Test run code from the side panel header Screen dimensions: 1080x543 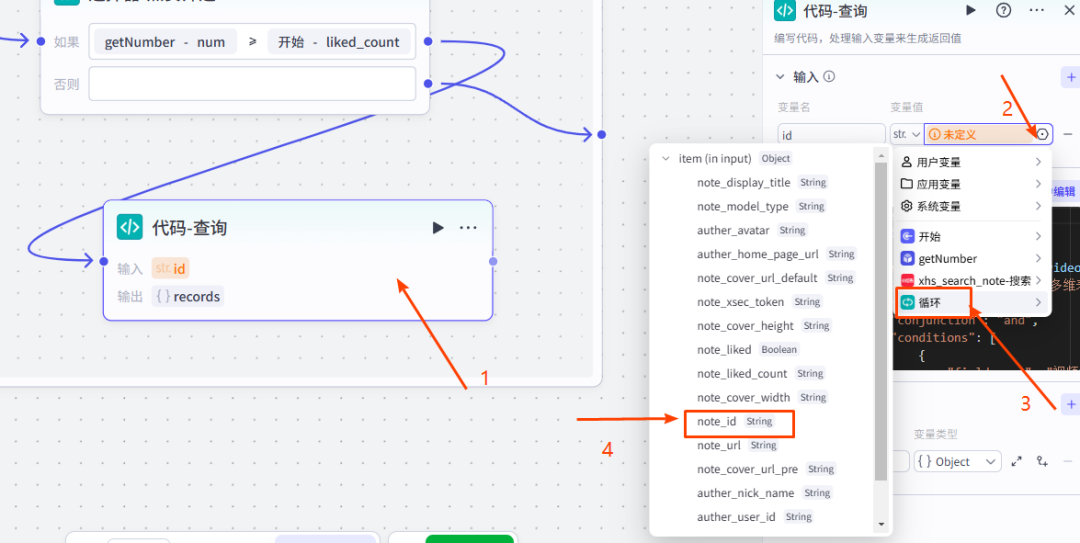970,10
